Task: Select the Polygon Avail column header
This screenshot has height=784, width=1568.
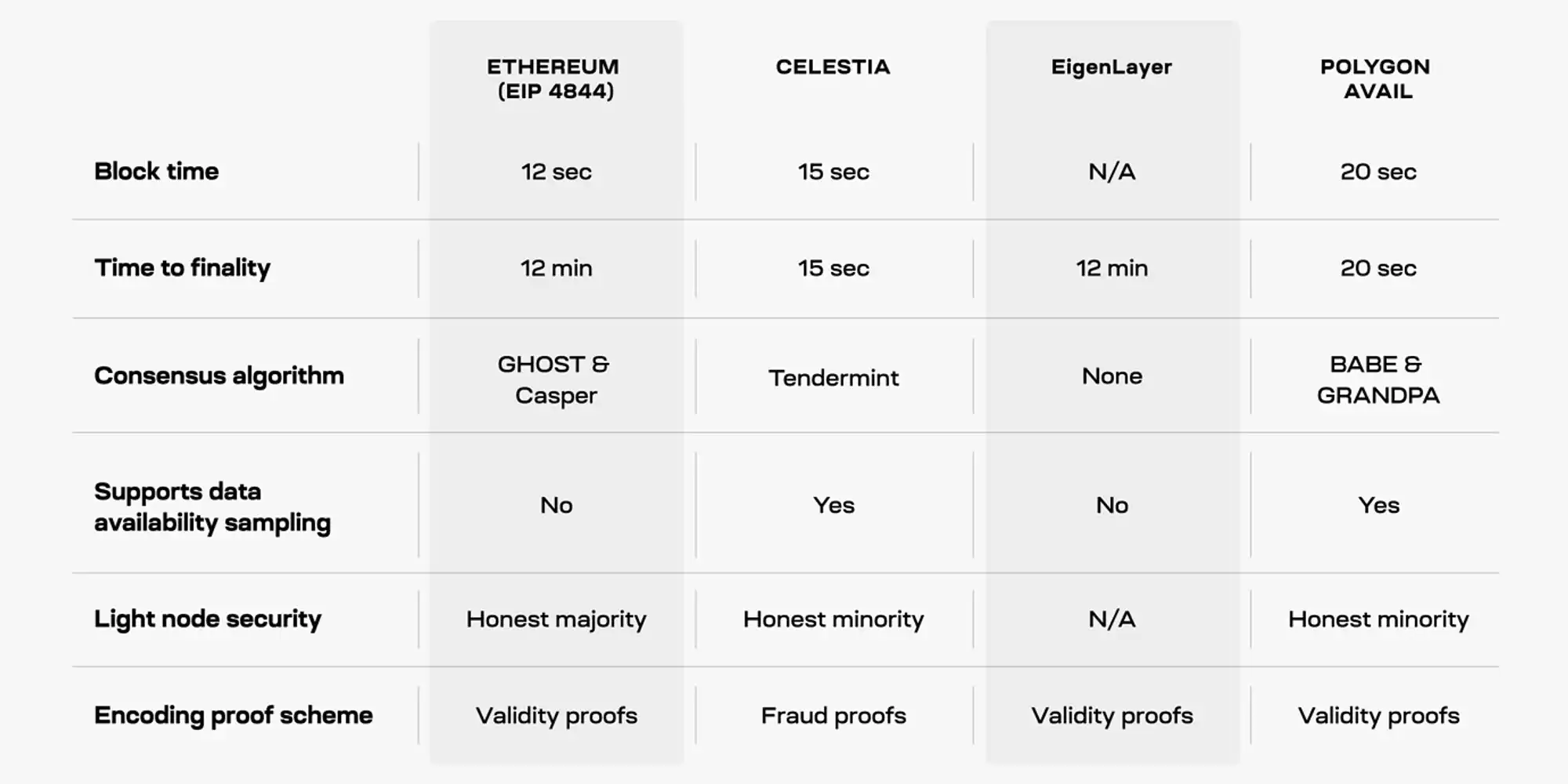Action: [x=1377, y=78]
